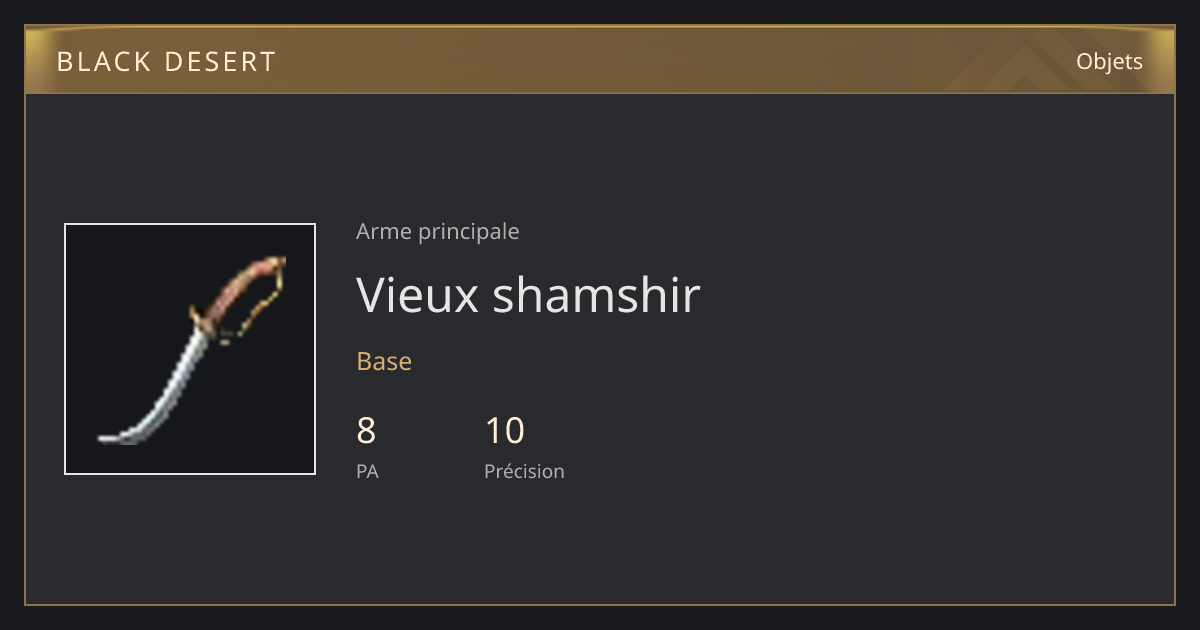Click the Arme principale category label
Viewport: 1200px width, 630px height.
[438, 231]
